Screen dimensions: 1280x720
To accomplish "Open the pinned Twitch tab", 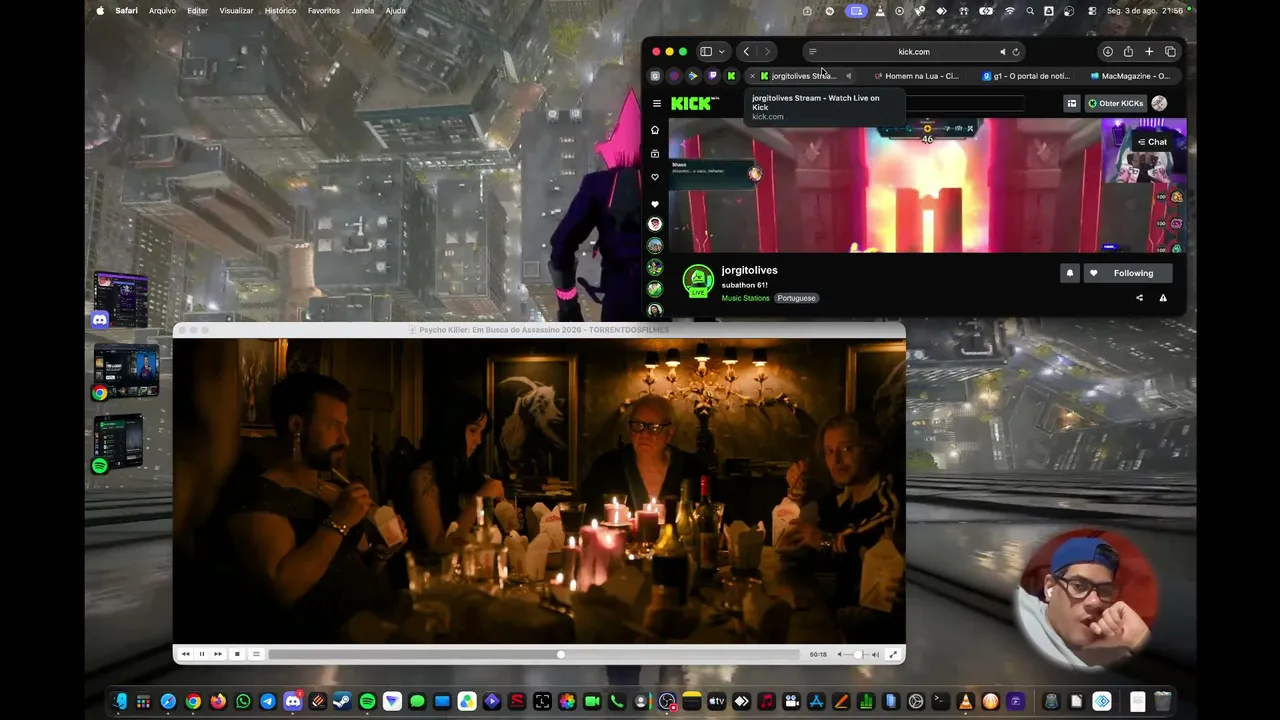I will click(x=713, y=76).
